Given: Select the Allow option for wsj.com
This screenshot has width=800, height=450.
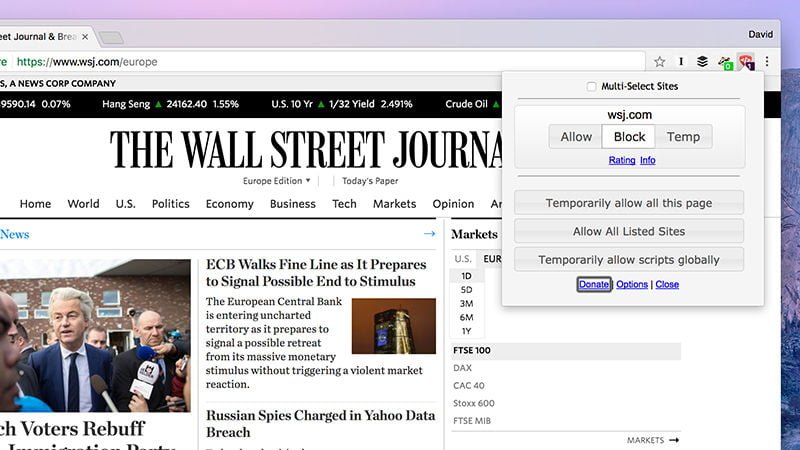Looking at the screenshot, I should [576, 137].
